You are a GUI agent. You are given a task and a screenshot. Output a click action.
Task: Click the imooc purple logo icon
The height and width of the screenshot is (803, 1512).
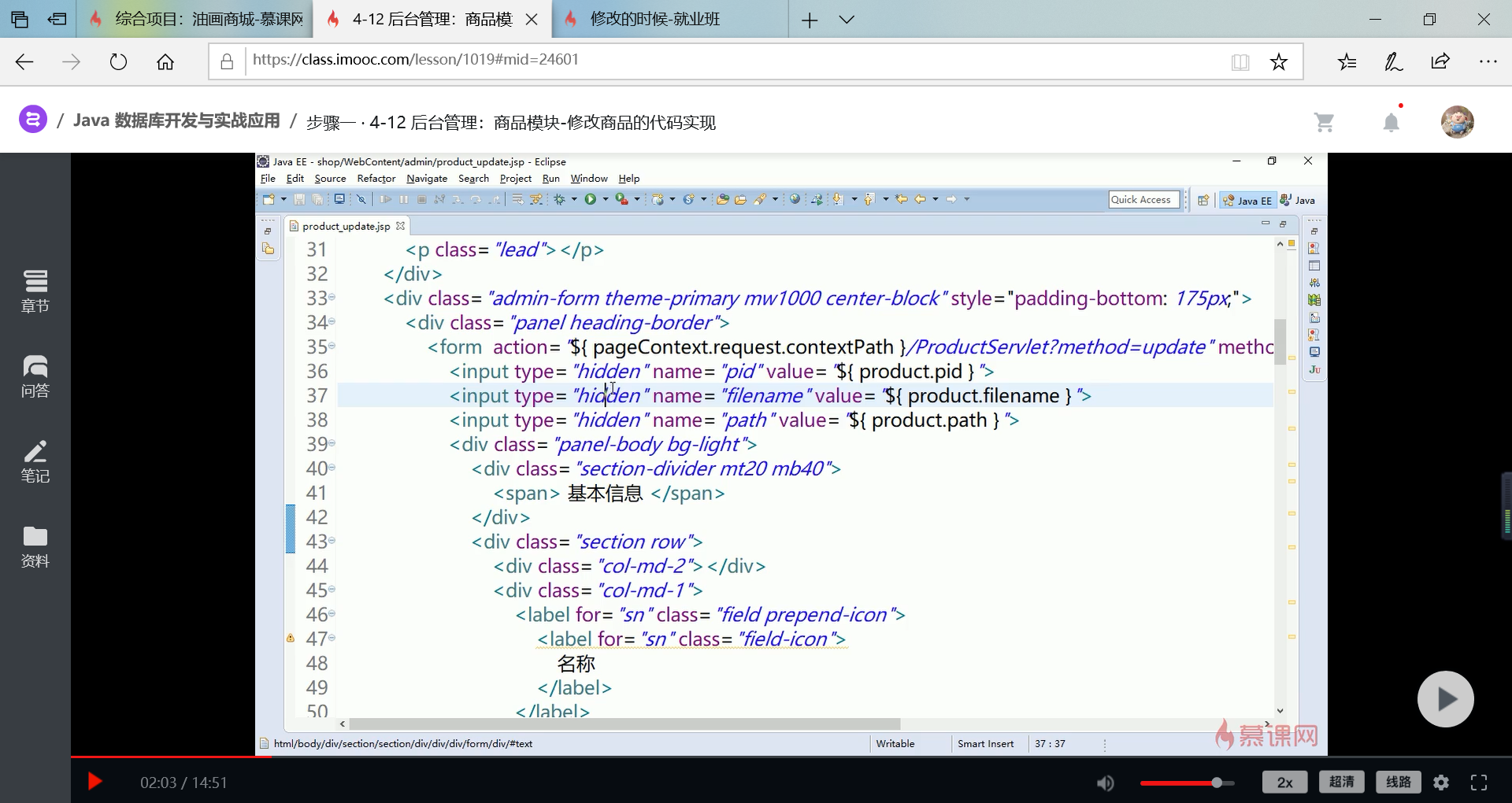(x=33, y=120)
